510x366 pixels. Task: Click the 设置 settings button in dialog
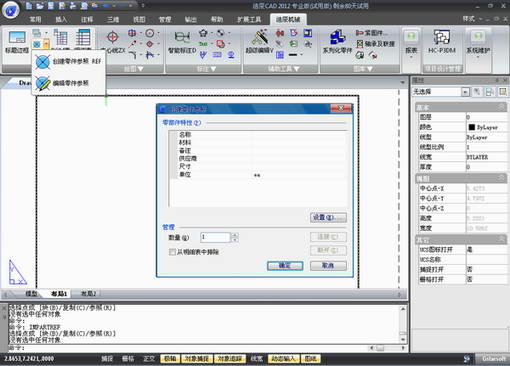328,218
